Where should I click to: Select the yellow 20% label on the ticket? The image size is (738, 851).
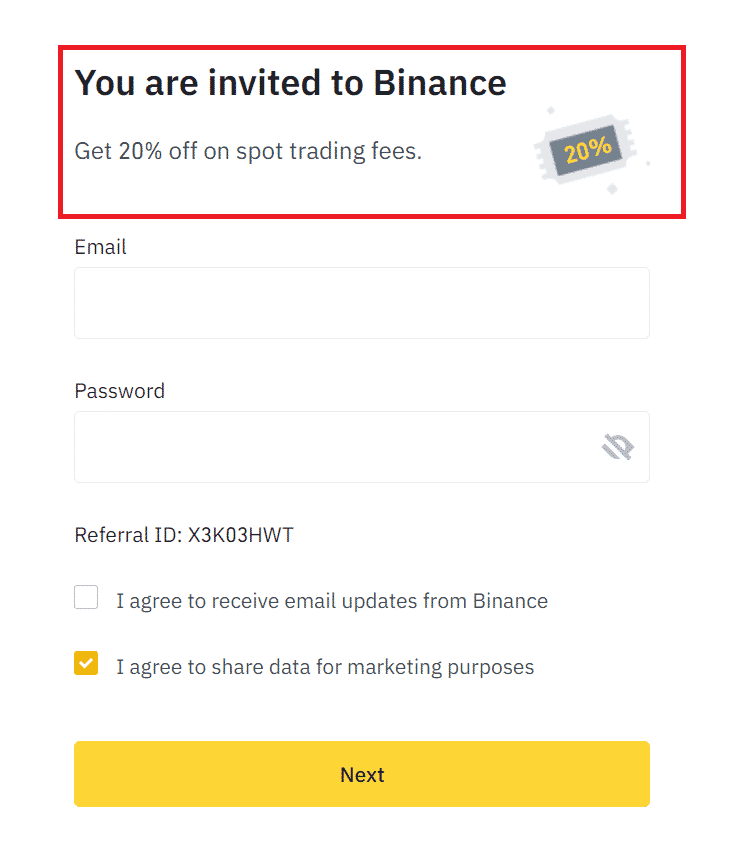coord(586,148)
